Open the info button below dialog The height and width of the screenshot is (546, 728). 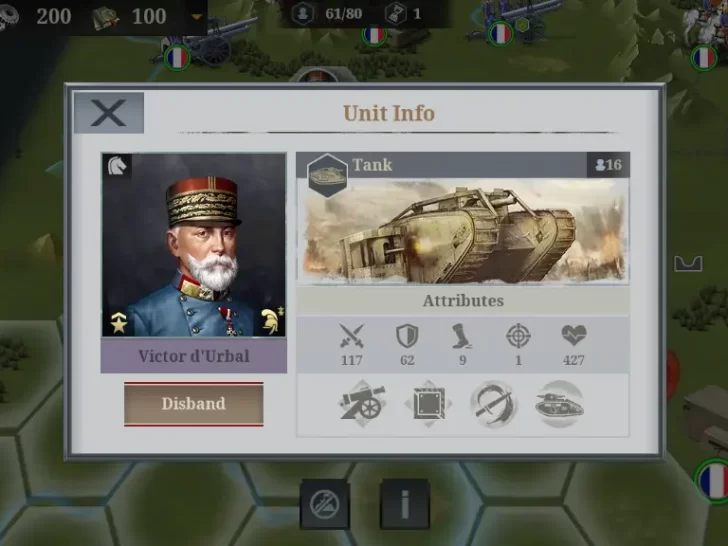click(x=405, y=504)
